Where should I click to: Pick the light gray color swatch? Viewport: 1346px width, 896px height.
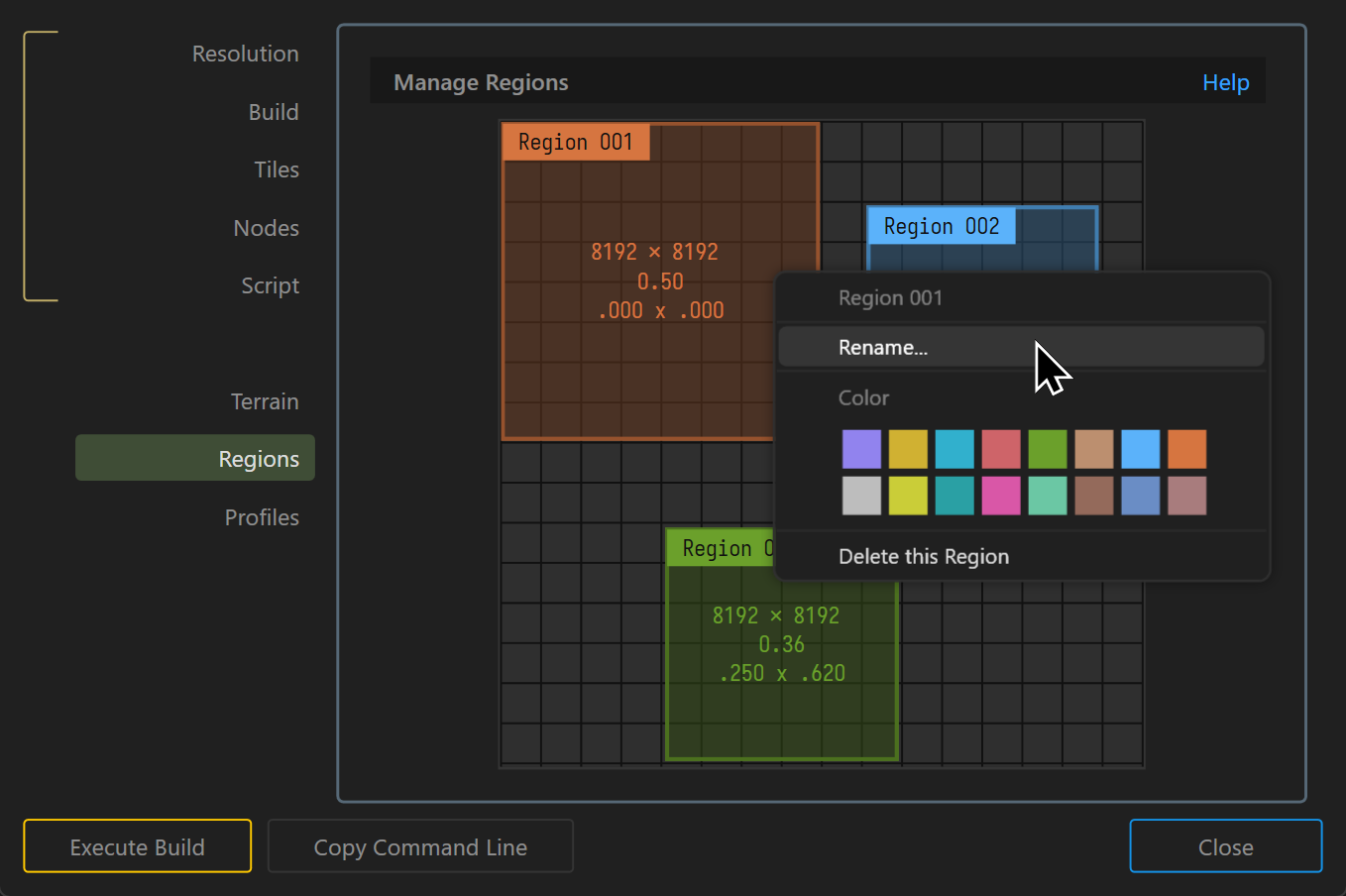[x=861, y=496]
